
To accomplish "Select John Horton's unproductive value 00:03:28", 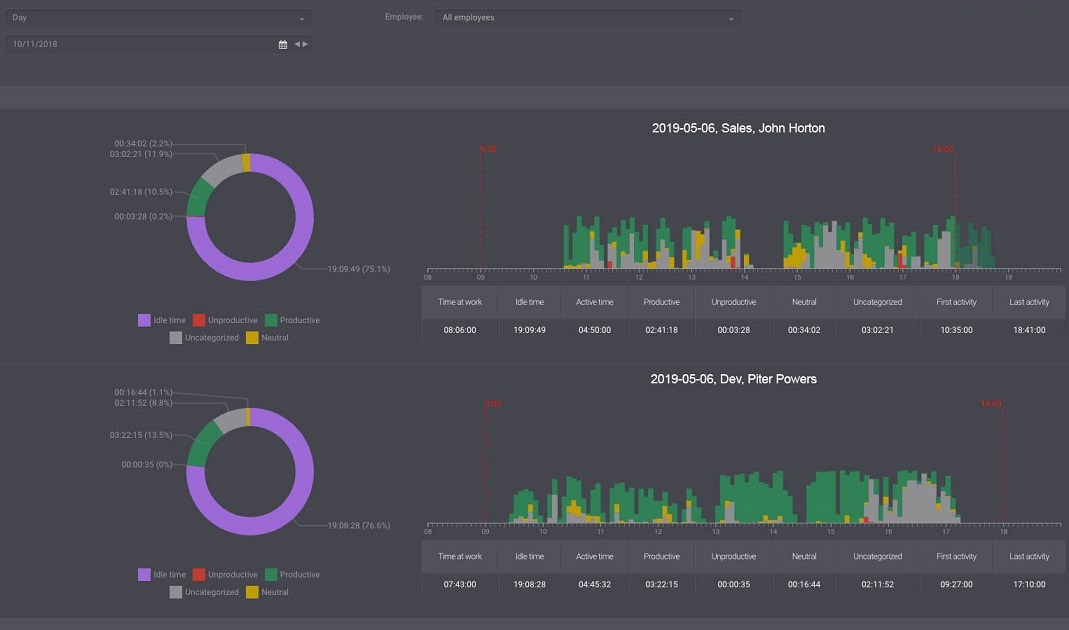I will pyautogui.click(x=734, y=330).
